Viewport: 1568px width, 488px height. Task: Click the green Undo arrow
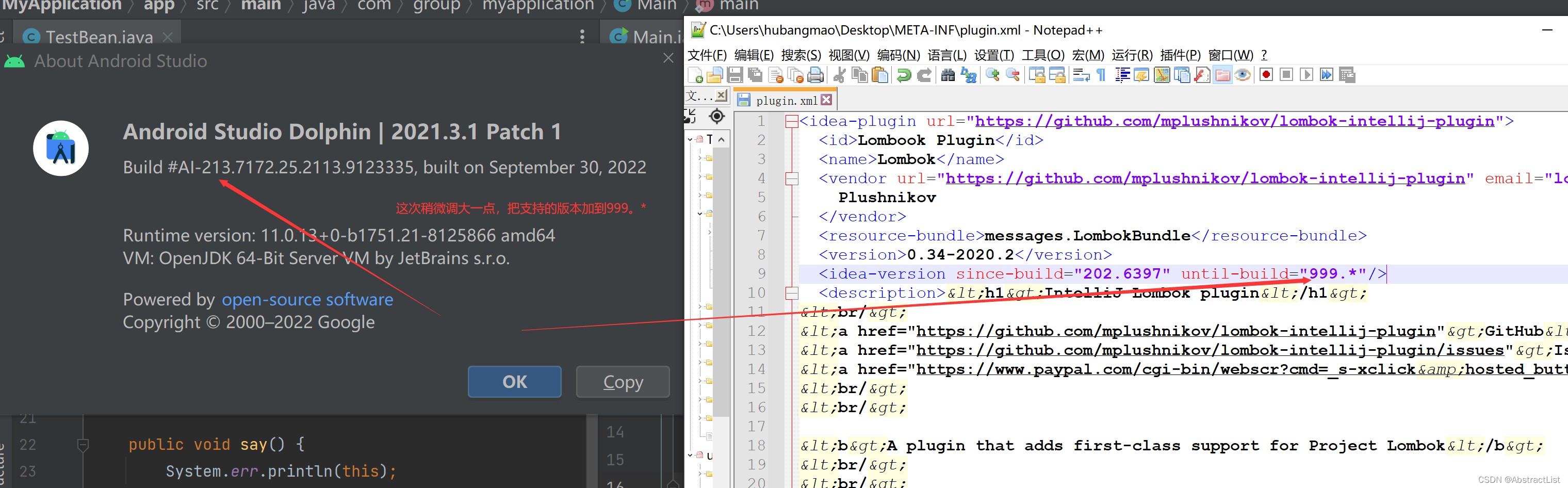click(x=904, y=75)
